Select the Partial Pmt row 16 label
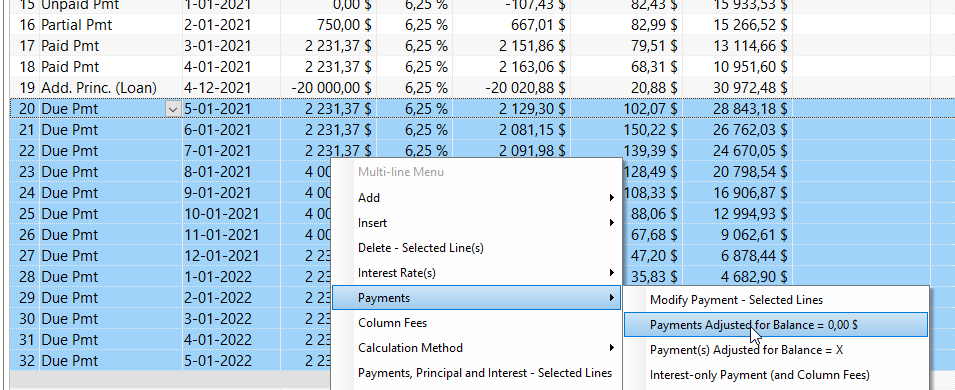The width and height of the screenshot is (955, 390). (x=77, y=26)
